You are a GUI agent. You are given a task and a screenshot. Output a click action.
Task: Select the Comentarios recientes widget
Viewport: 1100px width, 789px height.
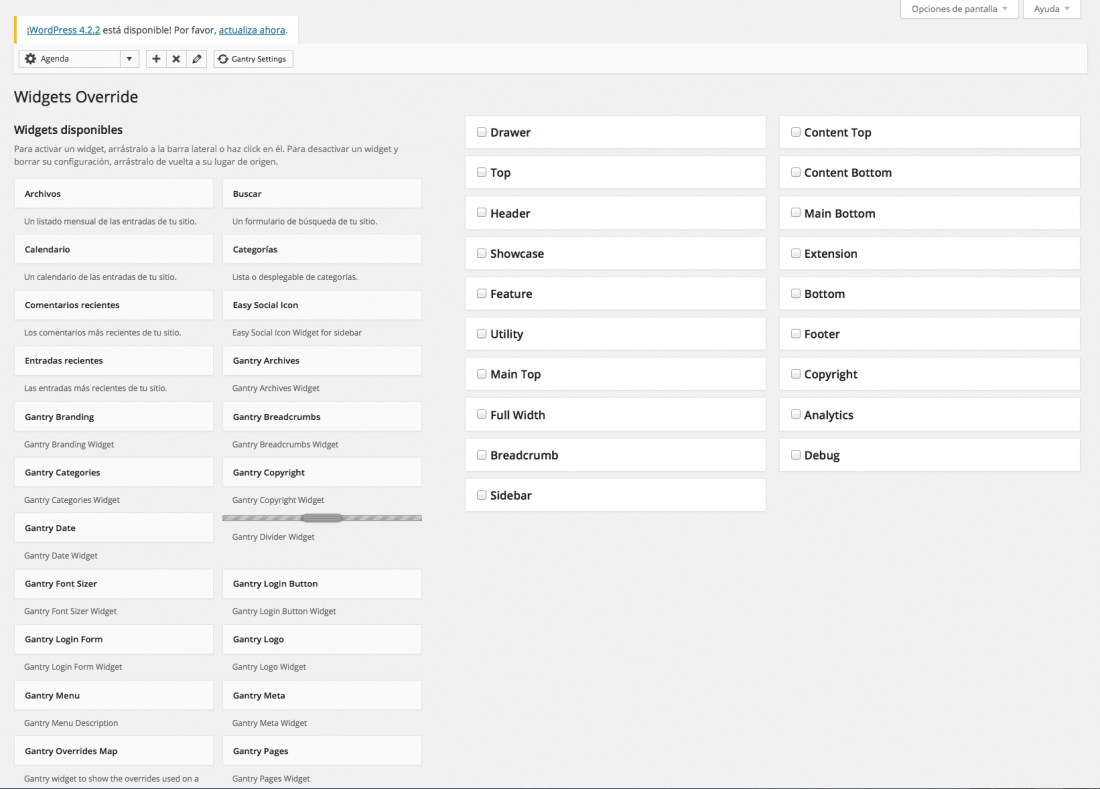114,305
